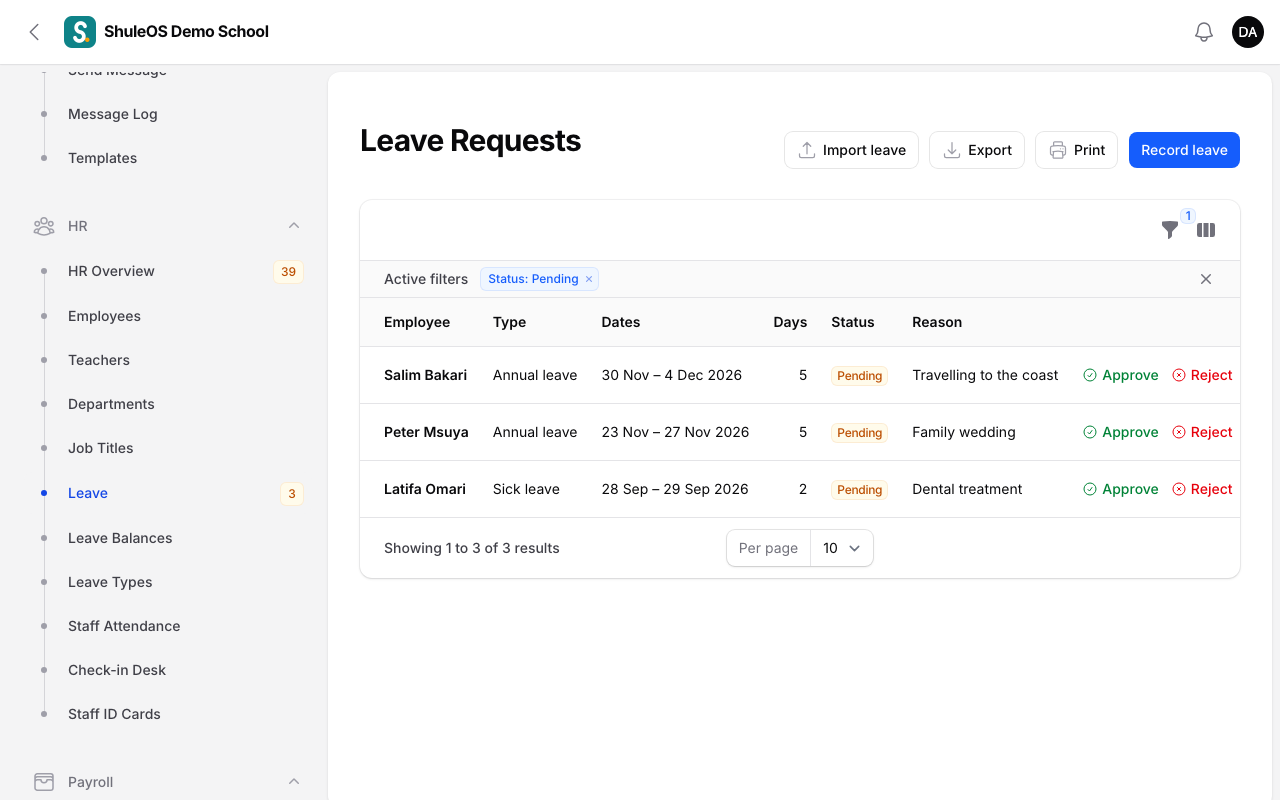Open Leave Types page
Viewport: 1280px width, 800px height.
pyautogui.click(x=110, y=582)
